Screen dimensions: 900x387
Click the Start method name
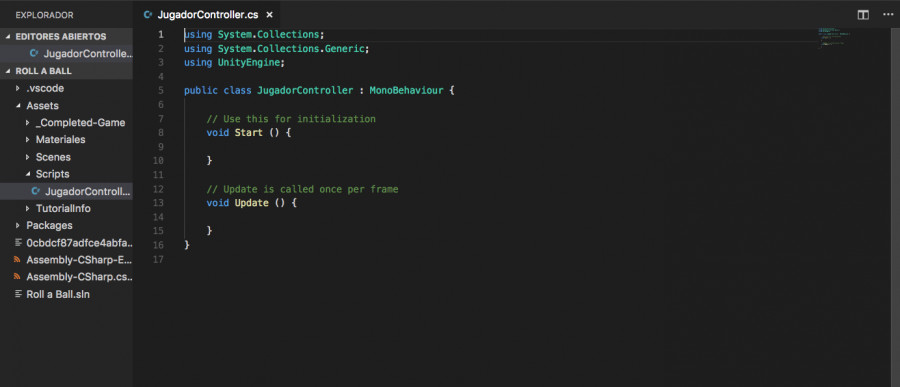tap(249, 133)
